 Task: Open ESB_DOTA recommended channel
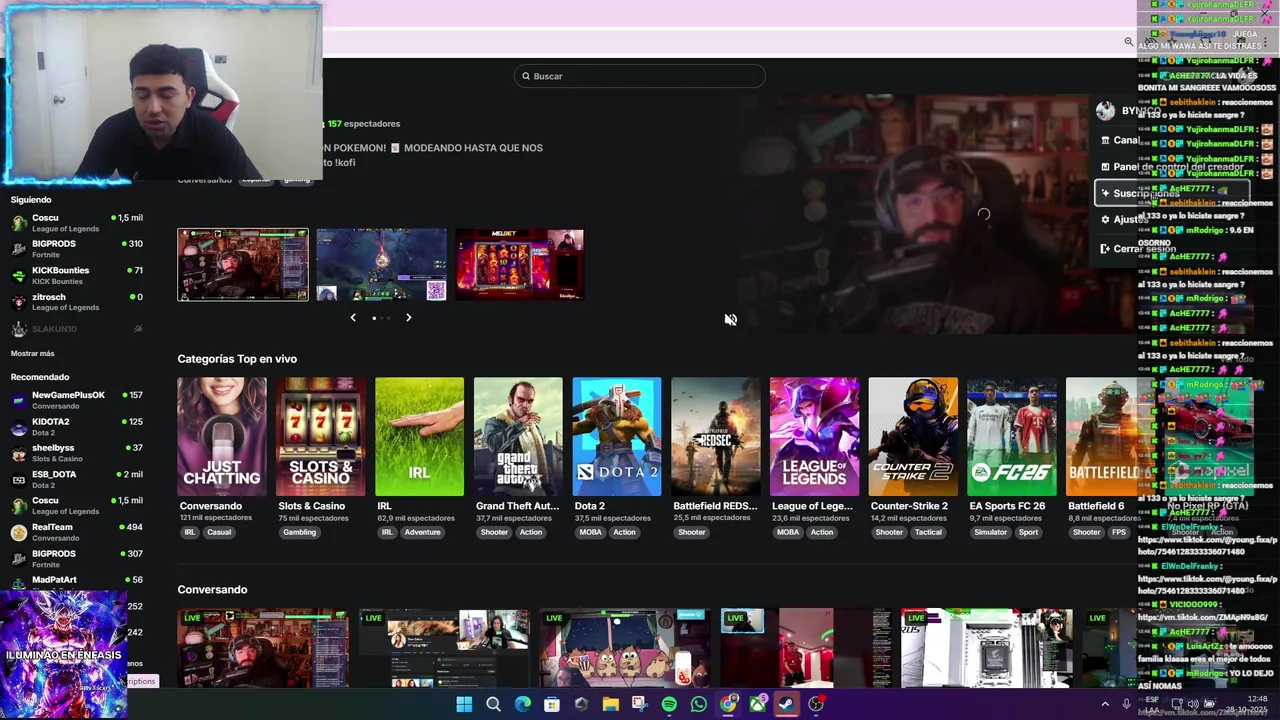[x=77, y=479]
